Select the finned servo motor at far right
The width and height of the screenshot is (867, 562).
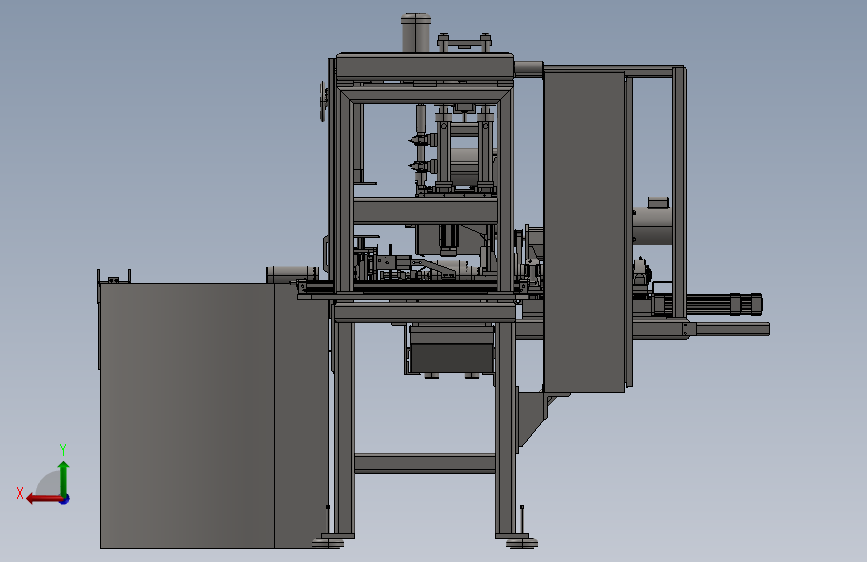tap(714, 305)
